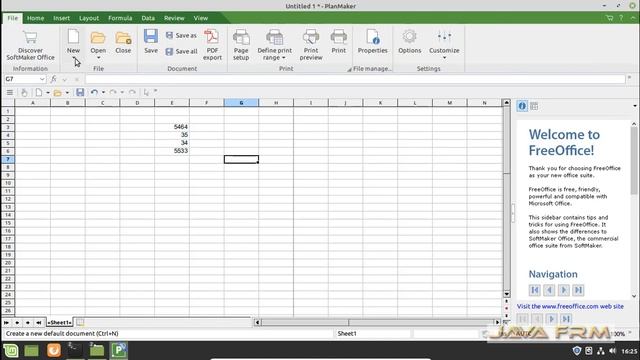This screenshot has width=640, height=360.
Task: Click the Open folder icon in ribbon
Action: (98, 38)
